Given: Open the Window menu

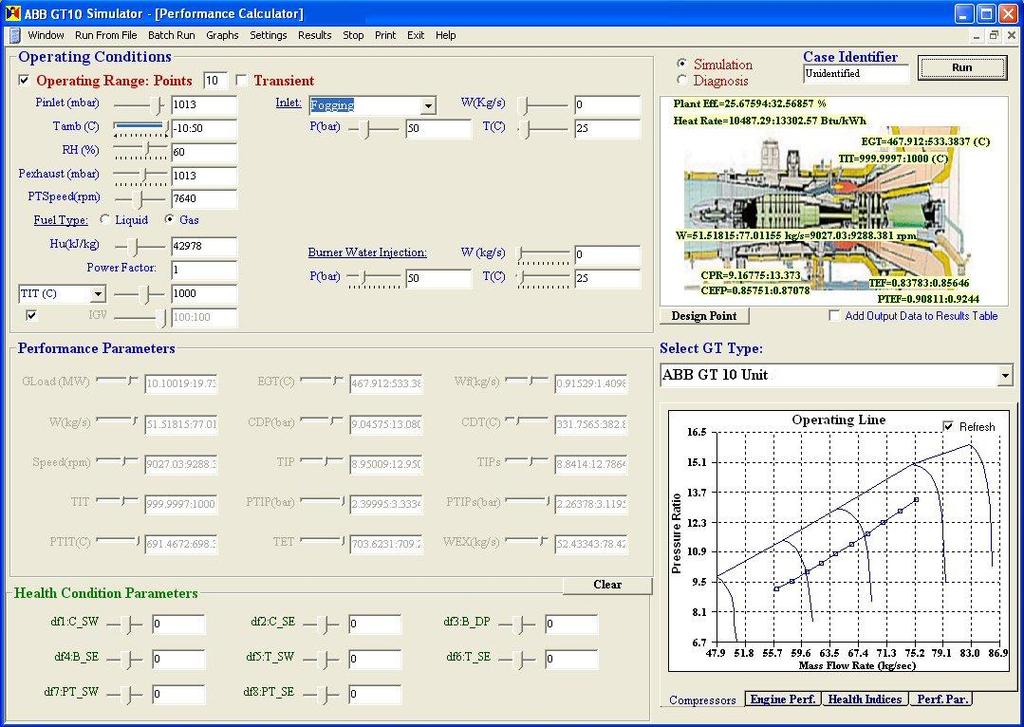Looking at the screenshot, I should [46, 35].
